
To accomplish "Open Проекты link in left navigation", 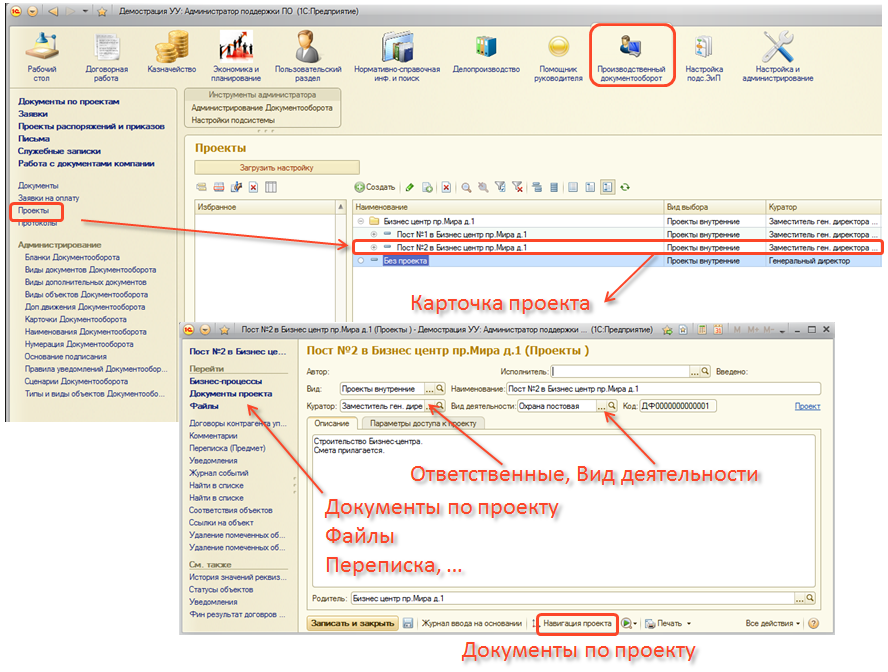I will [33, 211].
